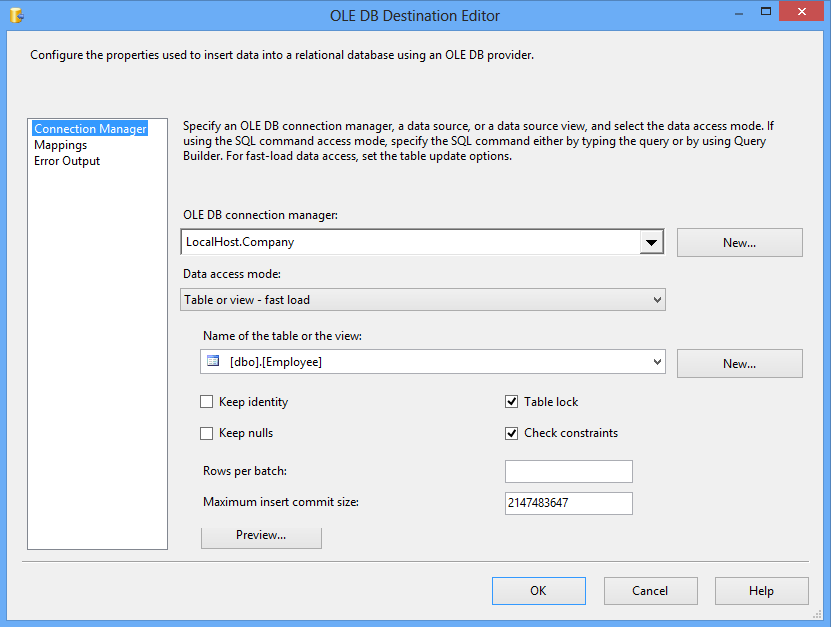Click the Preview button
Screen dimensions: 831x627
click(x=261, y=536)
